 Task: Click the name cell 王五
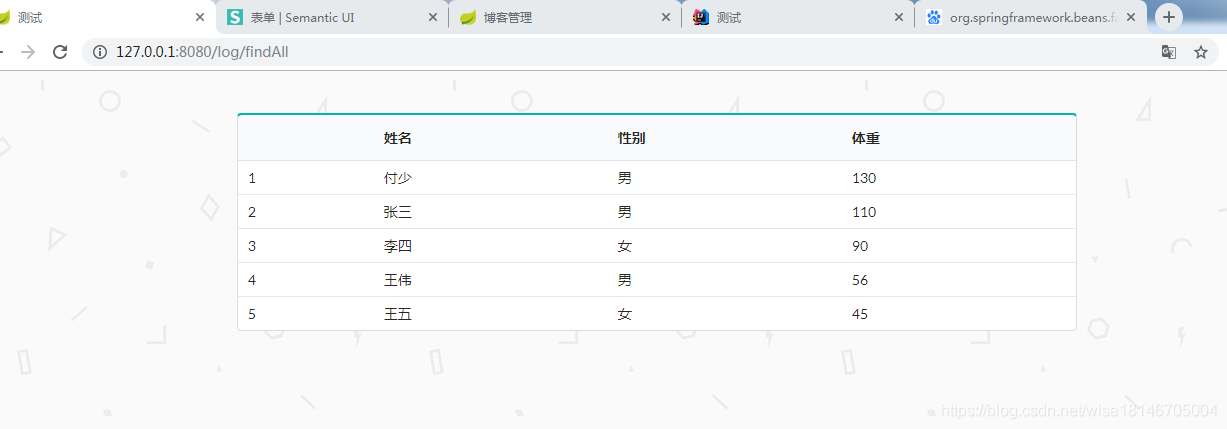398,314
